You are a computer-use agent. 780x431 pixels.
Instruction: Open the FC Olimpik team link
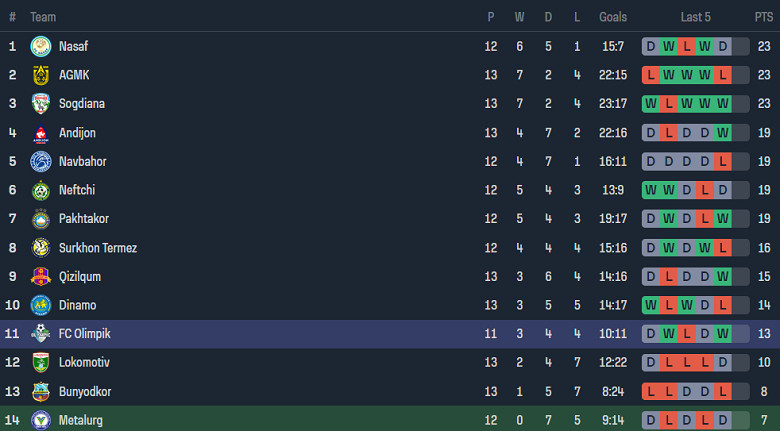(x=87, y=335)
